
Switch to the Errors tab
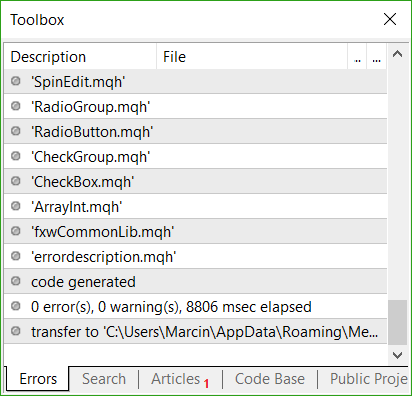(x=38, y=379)
